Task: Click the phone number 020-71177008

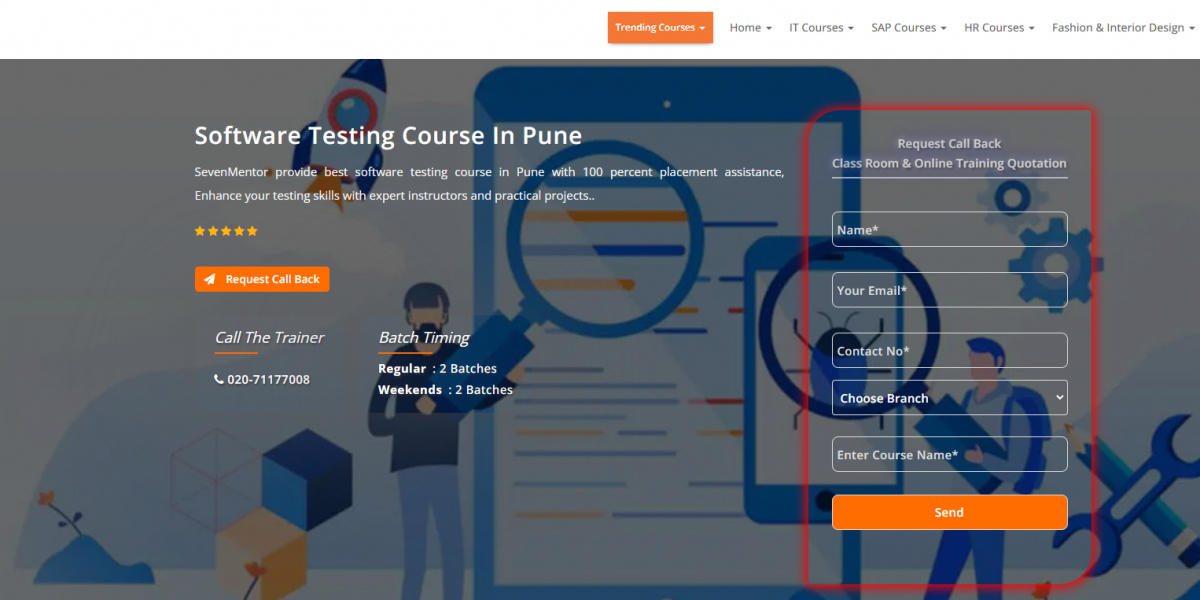Action: (x=268, y=380)
